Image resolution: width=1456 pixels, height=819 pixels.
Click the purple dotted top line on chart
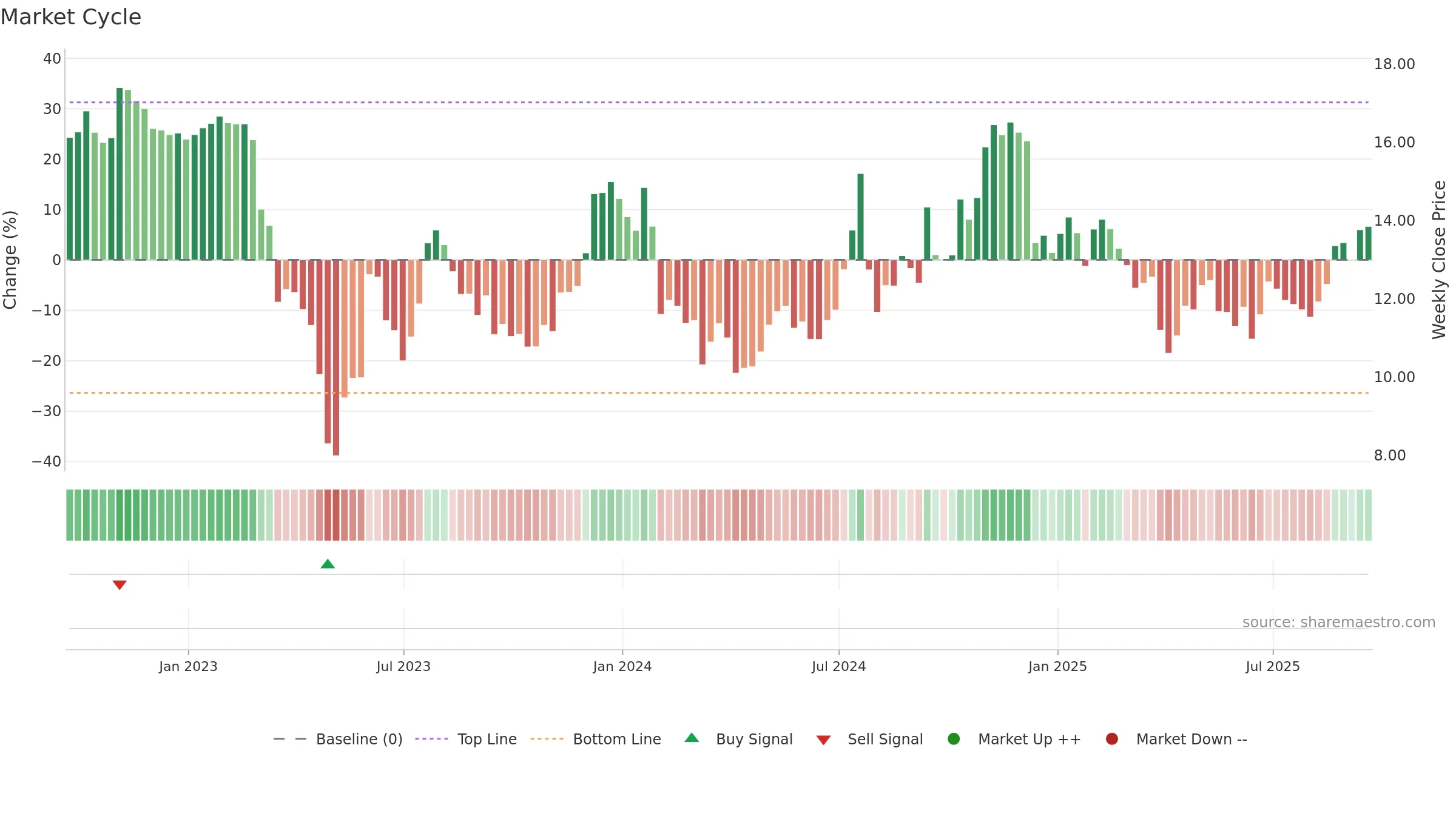tap(719, 103)
